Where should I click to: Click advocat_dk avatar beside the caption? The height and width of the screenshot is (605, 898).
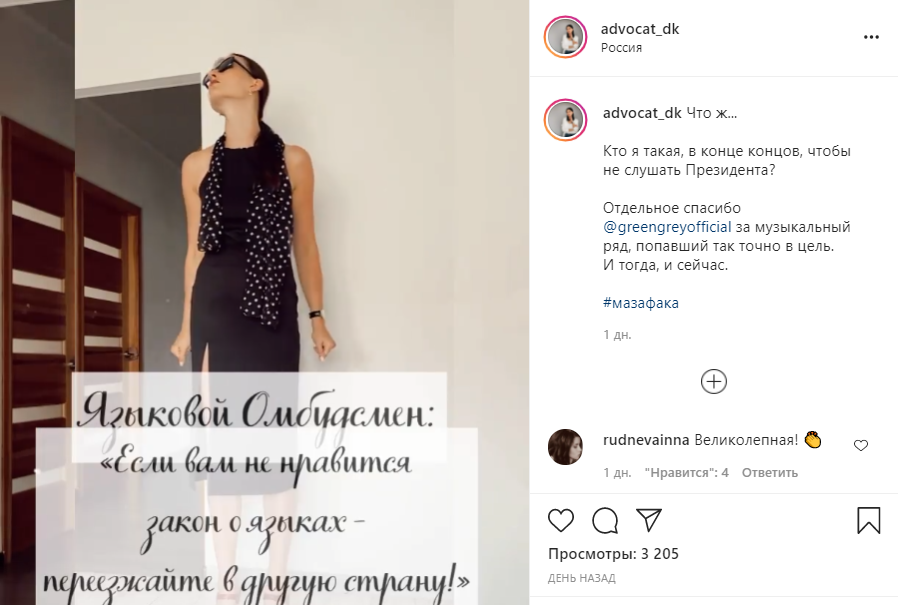point(565,120)
